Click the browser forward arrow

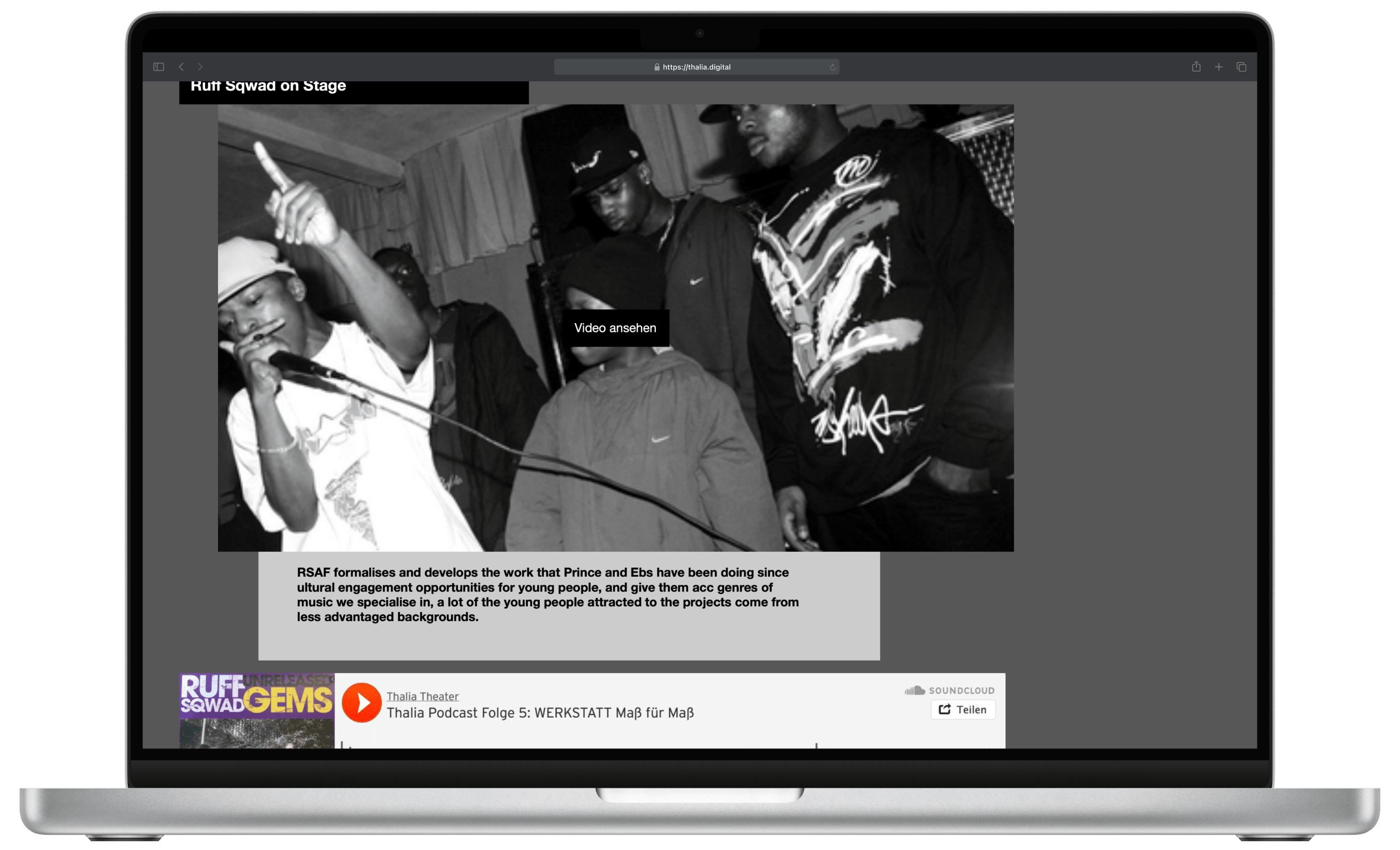[200, 67]
